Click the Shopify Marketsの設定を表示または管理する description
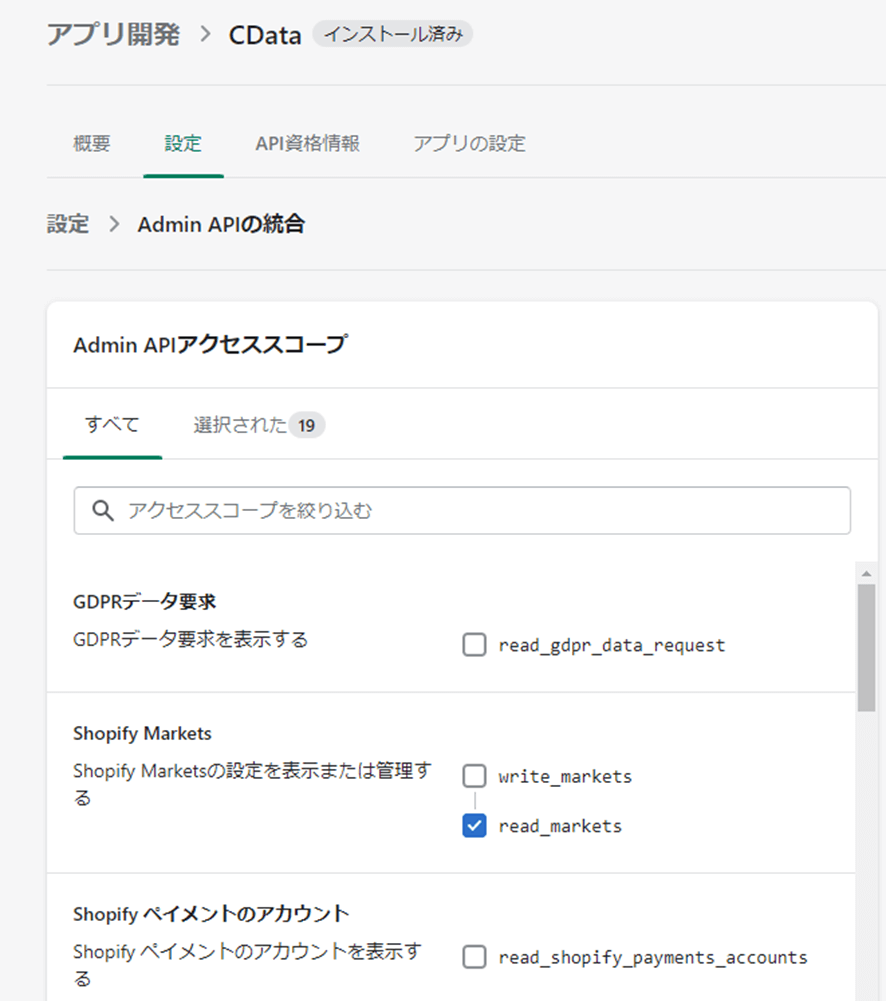The width and height of the screenshot is (886, 1001). 253,783
